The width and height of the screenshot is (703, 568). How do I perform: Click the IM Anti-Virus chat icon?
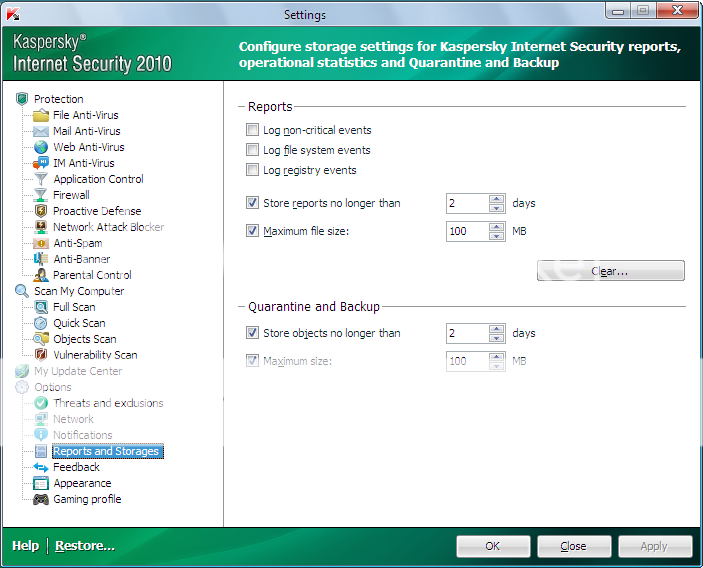[x=41, y=163]
